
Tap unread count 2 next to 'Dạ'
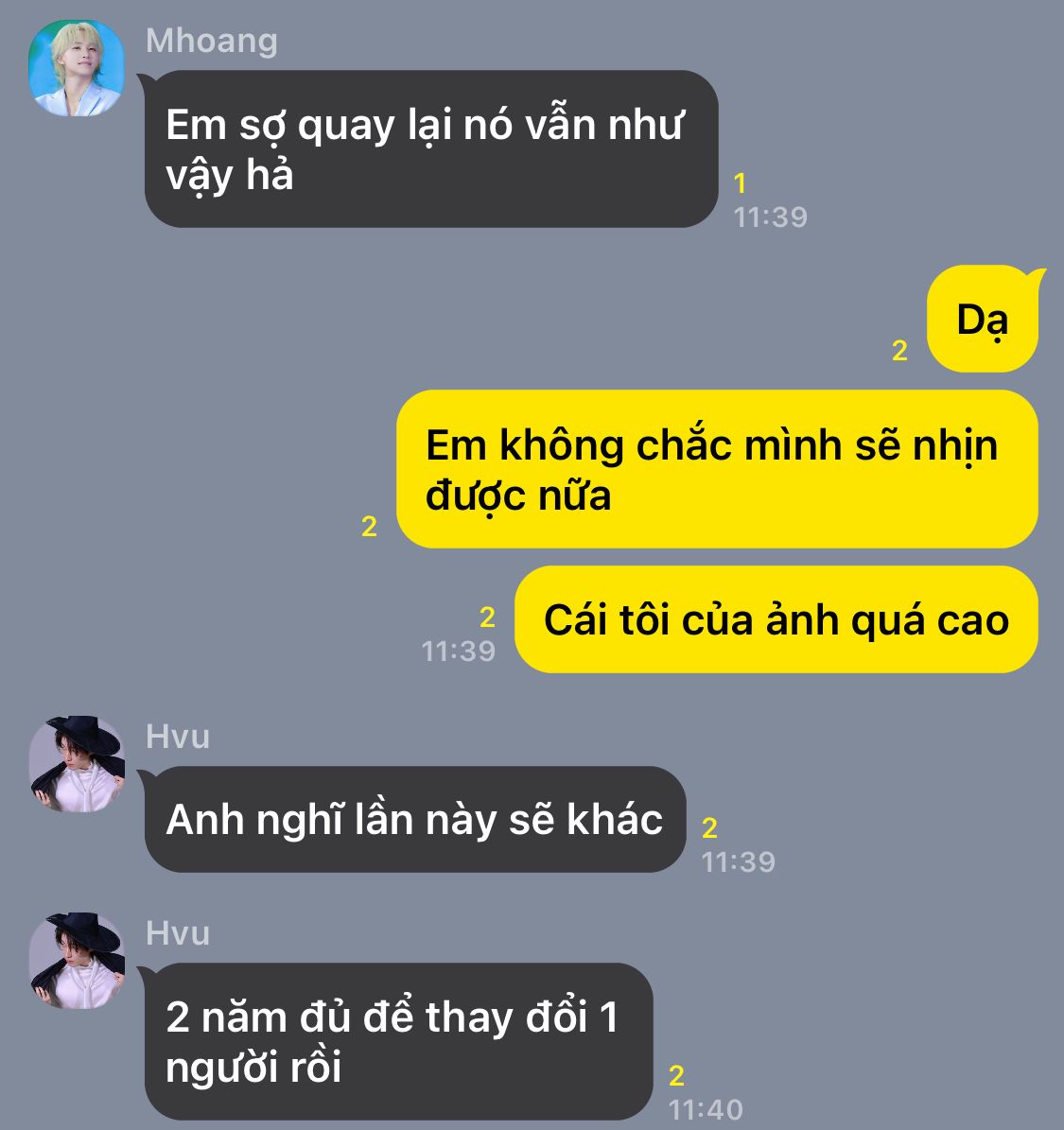(898, 351)
